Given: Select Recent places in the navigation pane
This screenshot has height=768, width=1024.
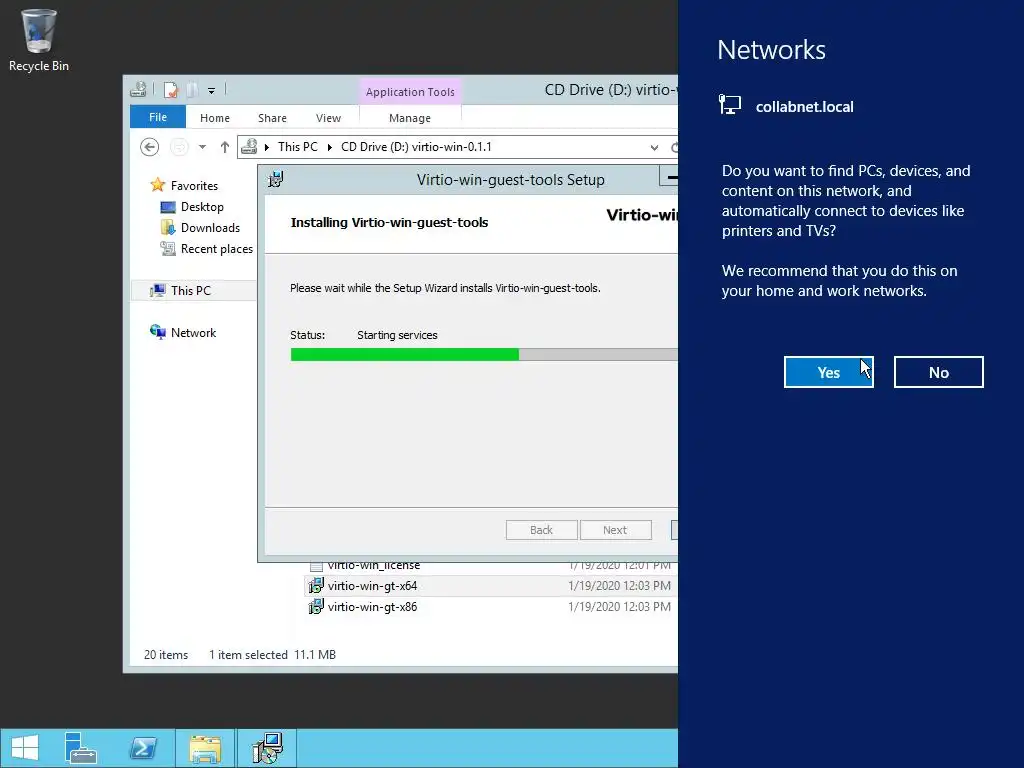Looking at the screenshot, I should (x=216, y=249).
